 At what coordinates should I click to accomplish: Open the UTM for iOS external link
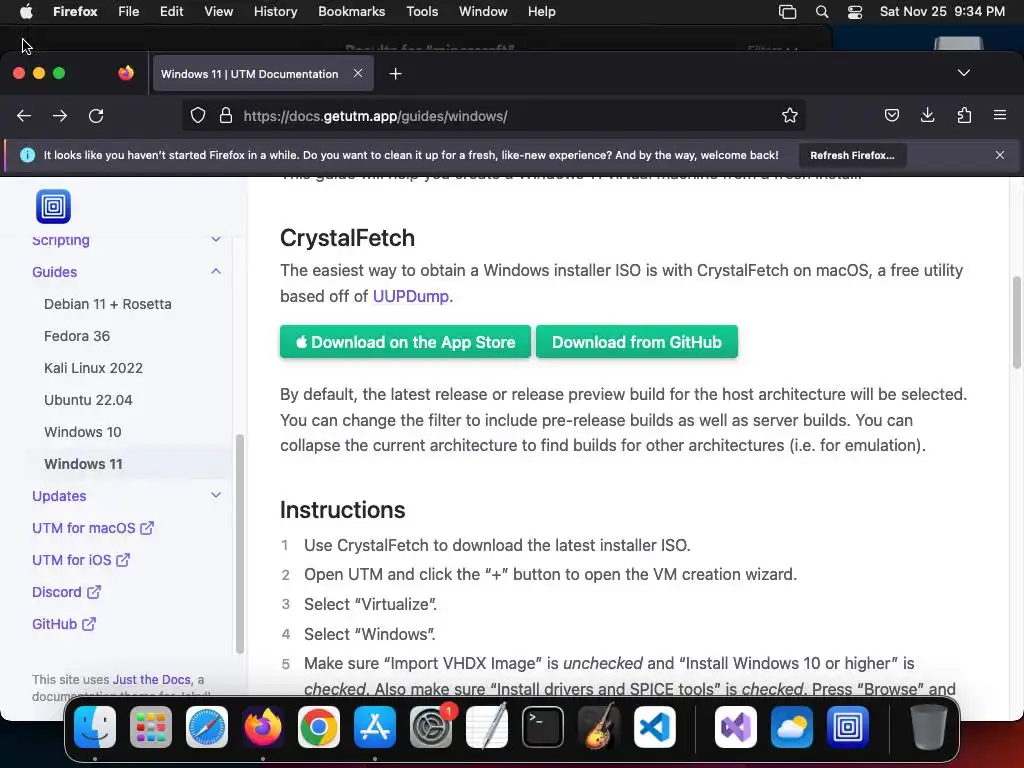81,560
